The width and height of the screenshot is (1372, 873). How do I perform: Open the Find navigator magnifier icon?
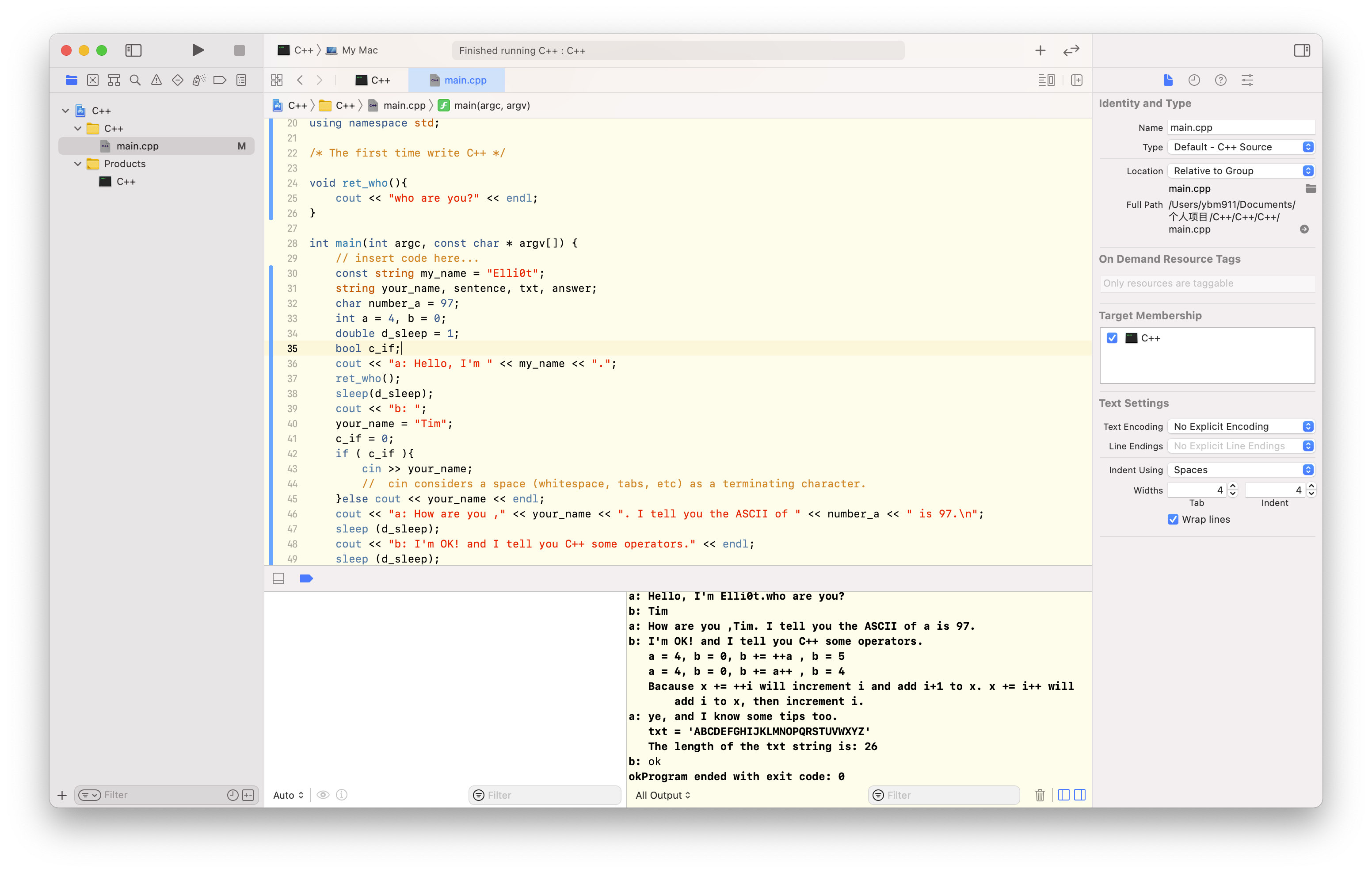point(135,80)
